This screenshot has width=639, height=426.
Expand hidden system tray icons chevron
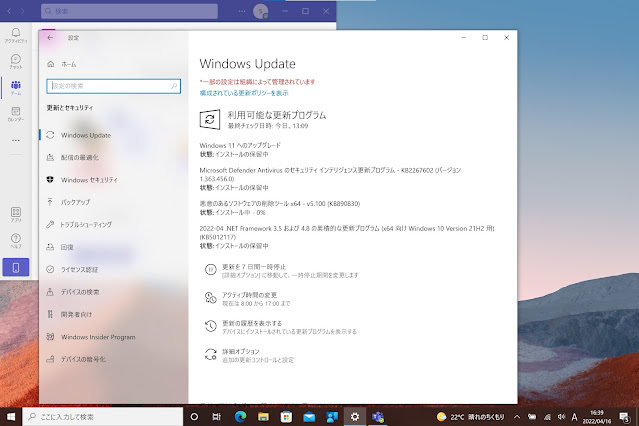point(517,417)
